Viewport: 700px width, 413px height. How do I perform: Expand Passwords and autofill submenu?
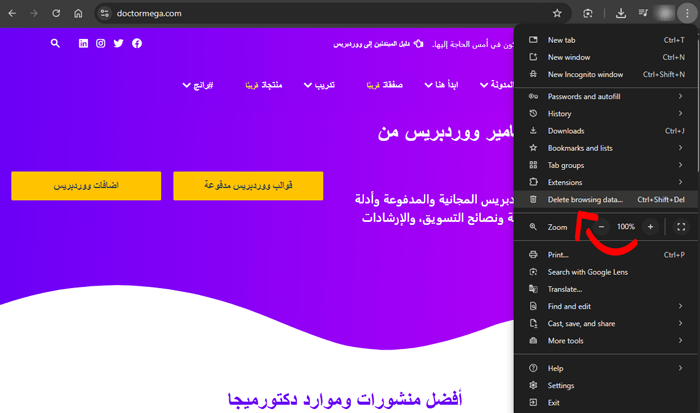point(605,96)
